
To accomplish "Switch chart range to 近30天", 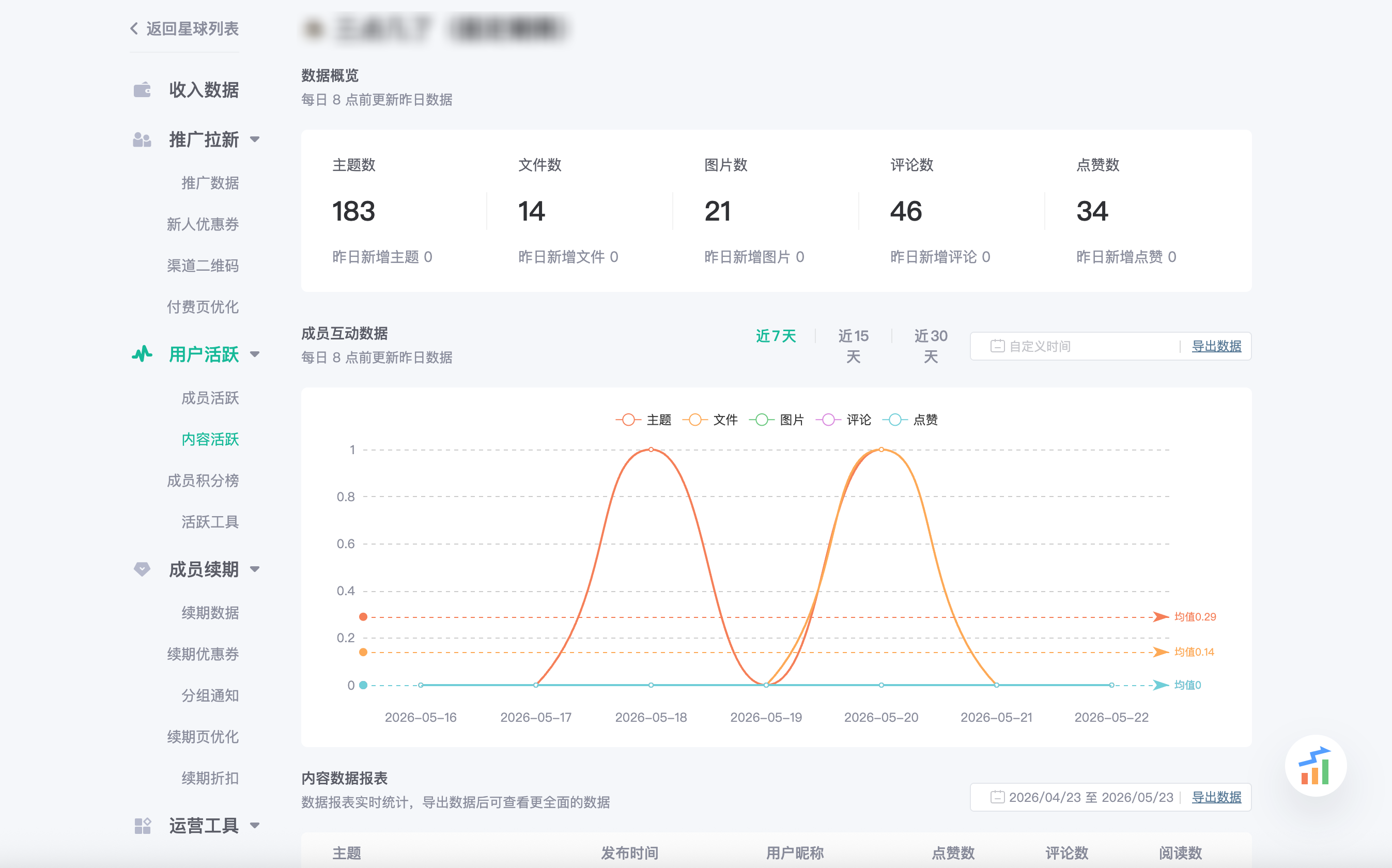I will (931, 346).
